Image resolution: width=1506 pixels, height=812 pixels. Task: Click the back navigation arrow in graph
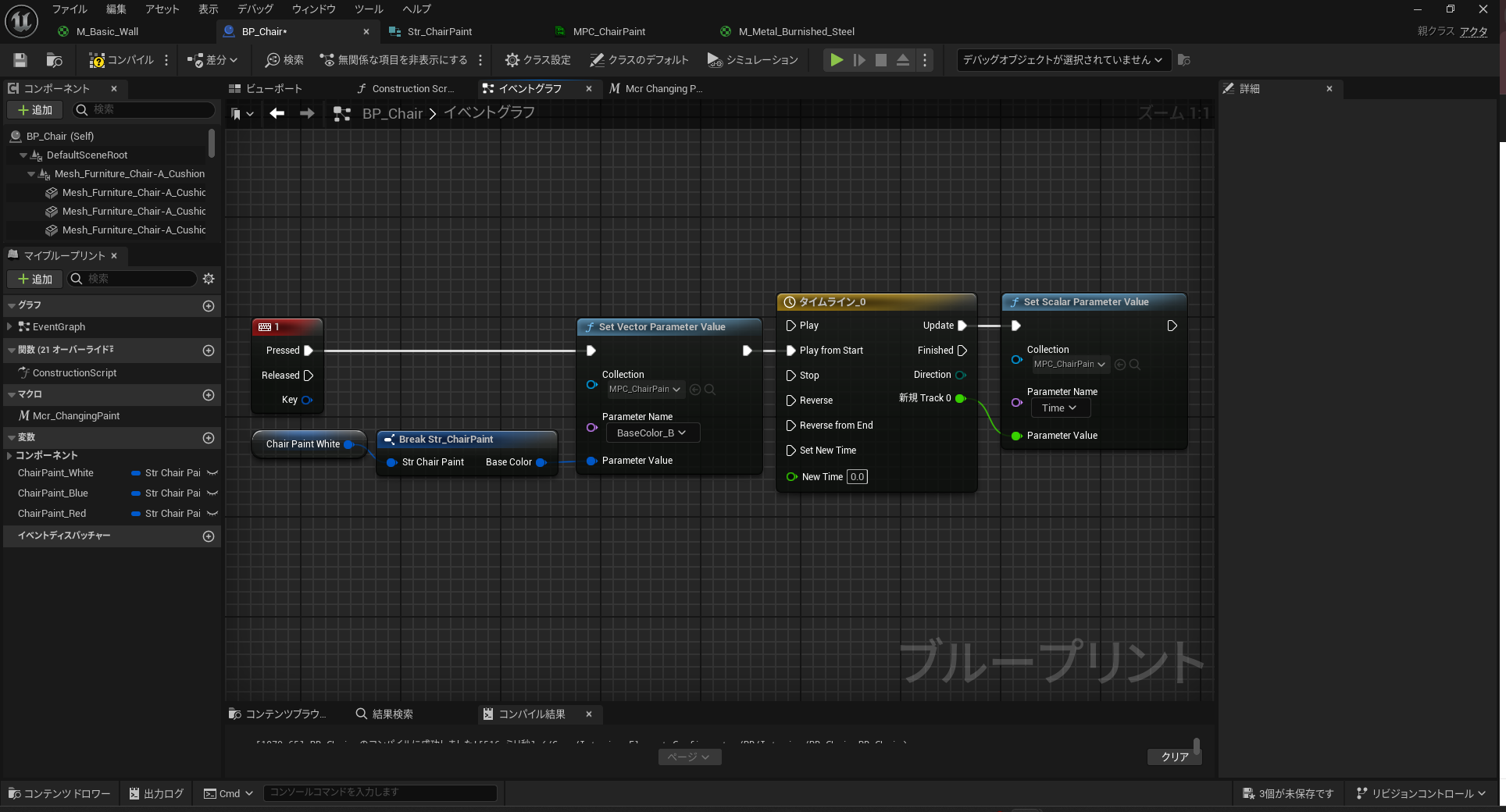click(x=277, y=114)
